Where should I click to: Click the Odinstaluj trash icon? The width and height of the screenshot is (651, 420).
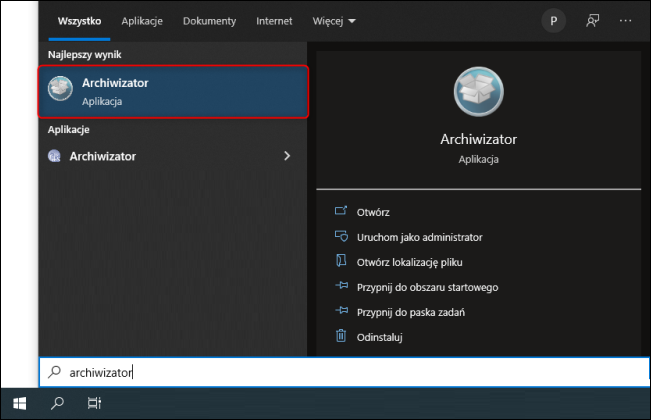(340, 337)
